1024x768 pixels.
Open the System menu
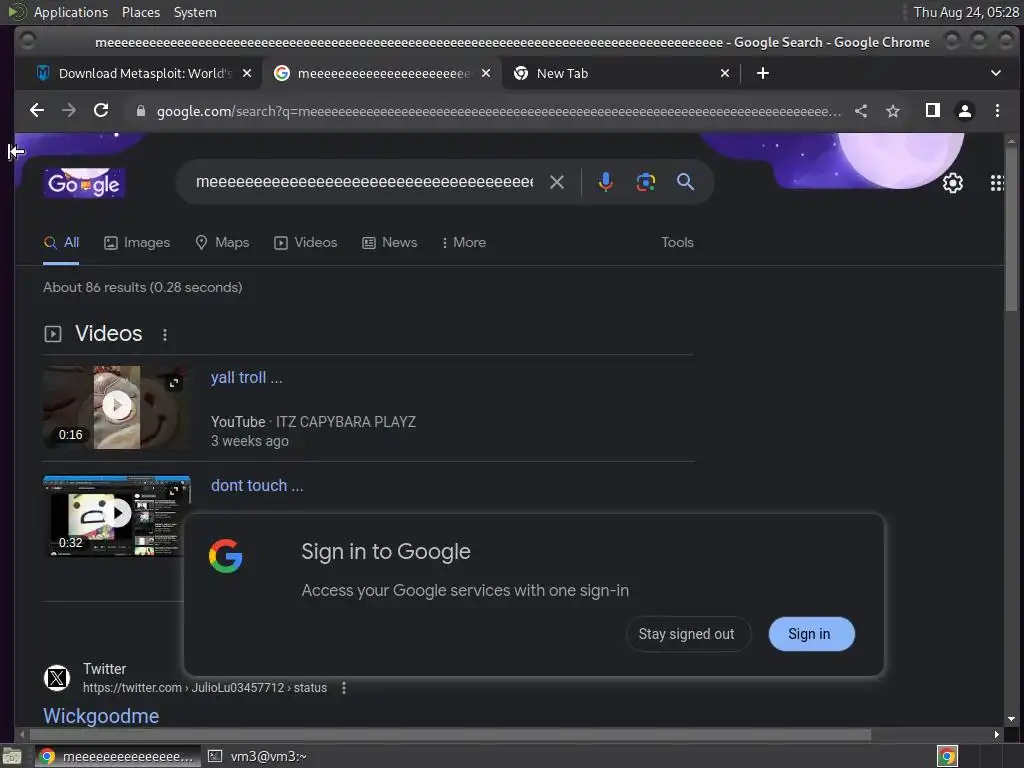195,12
